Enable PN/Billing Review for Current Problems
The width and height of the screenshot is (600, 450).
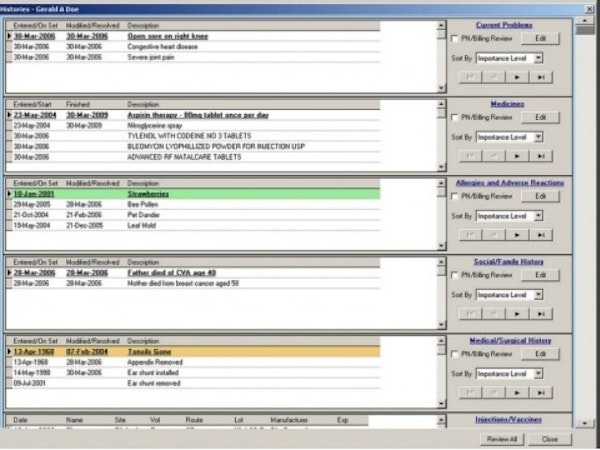click(455, 38)
